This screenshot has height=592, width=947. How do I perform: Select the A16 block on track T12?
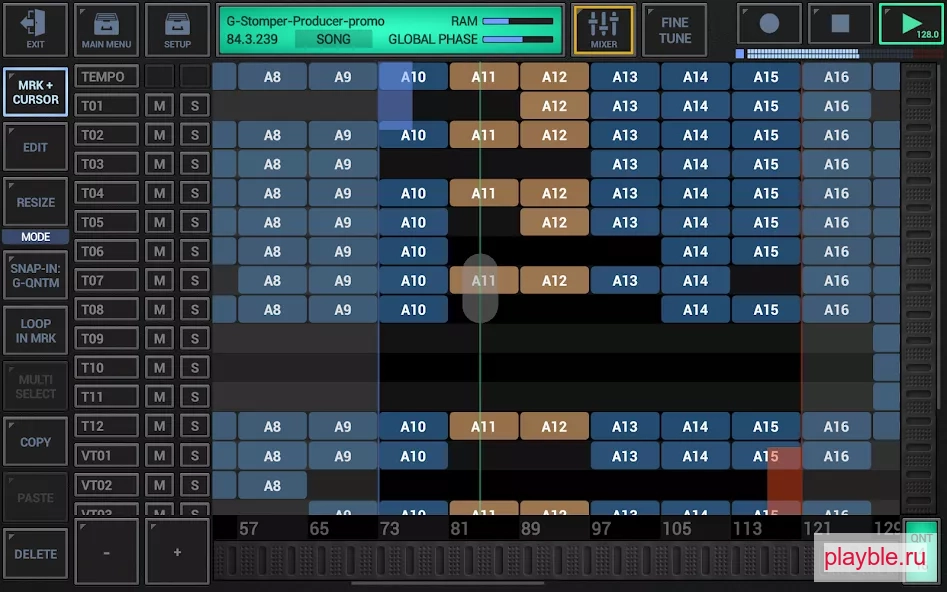(x=836, y=426)
